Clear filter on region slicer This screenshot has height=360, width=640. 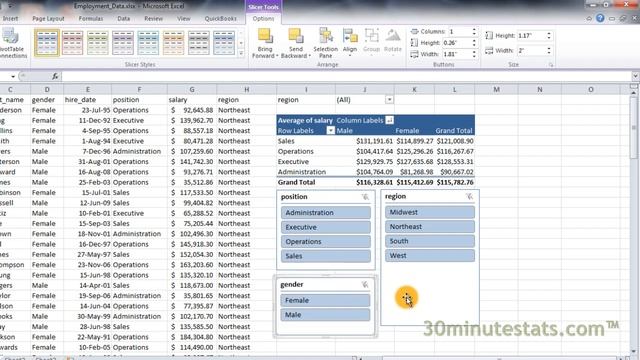click(x=469, y=197)
